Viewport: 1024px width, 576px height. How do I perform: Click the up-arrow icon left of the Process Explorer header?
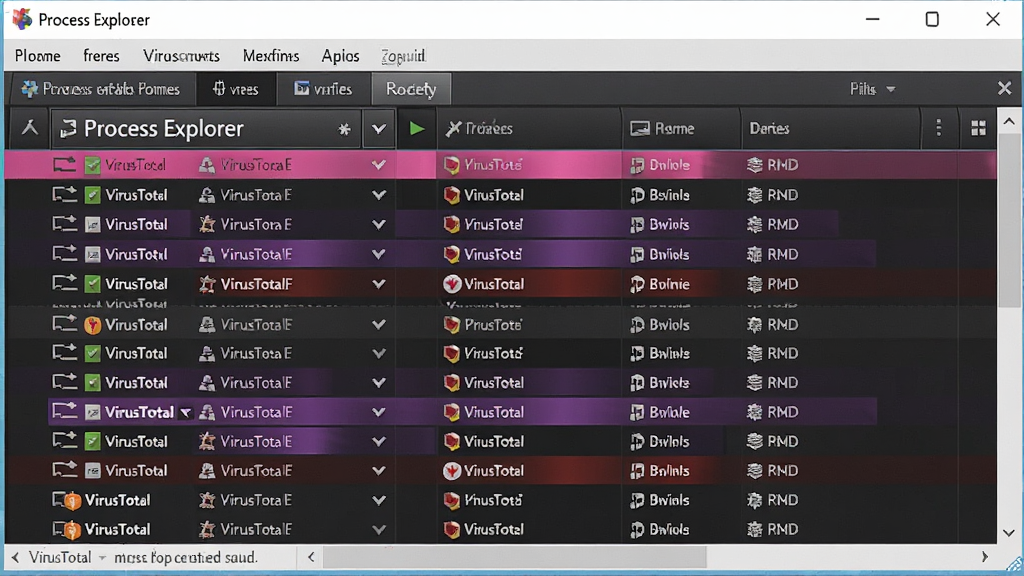29,128
